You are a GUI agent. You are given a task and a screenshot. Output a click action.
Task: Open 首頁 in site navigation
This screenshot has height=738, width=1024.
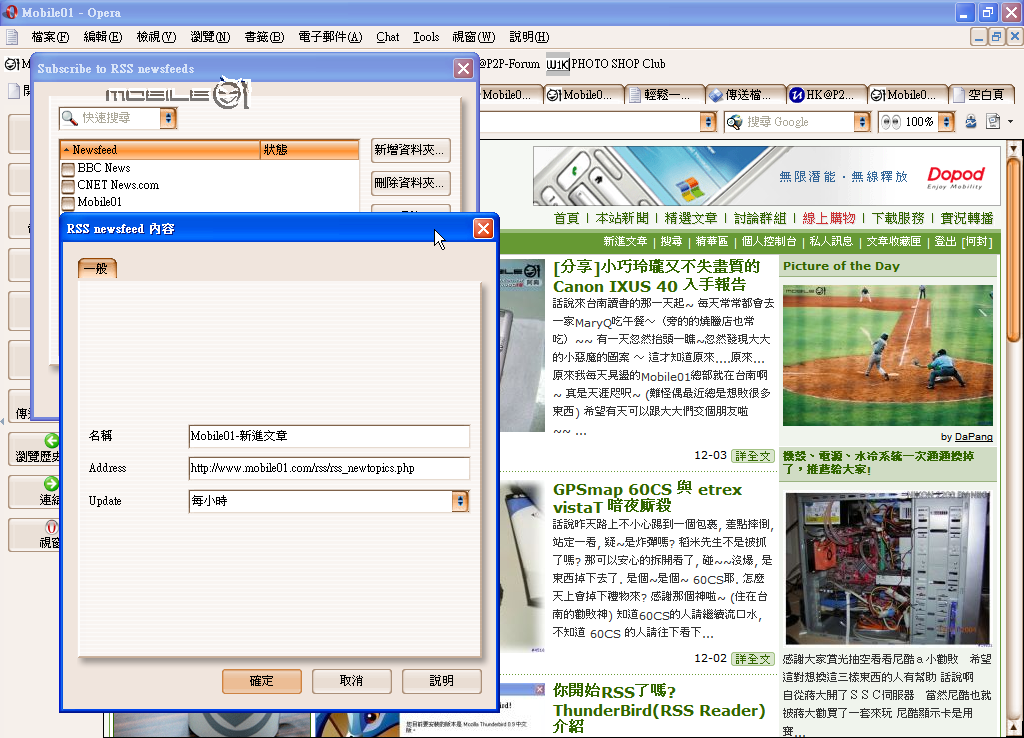tap(566, 218)
